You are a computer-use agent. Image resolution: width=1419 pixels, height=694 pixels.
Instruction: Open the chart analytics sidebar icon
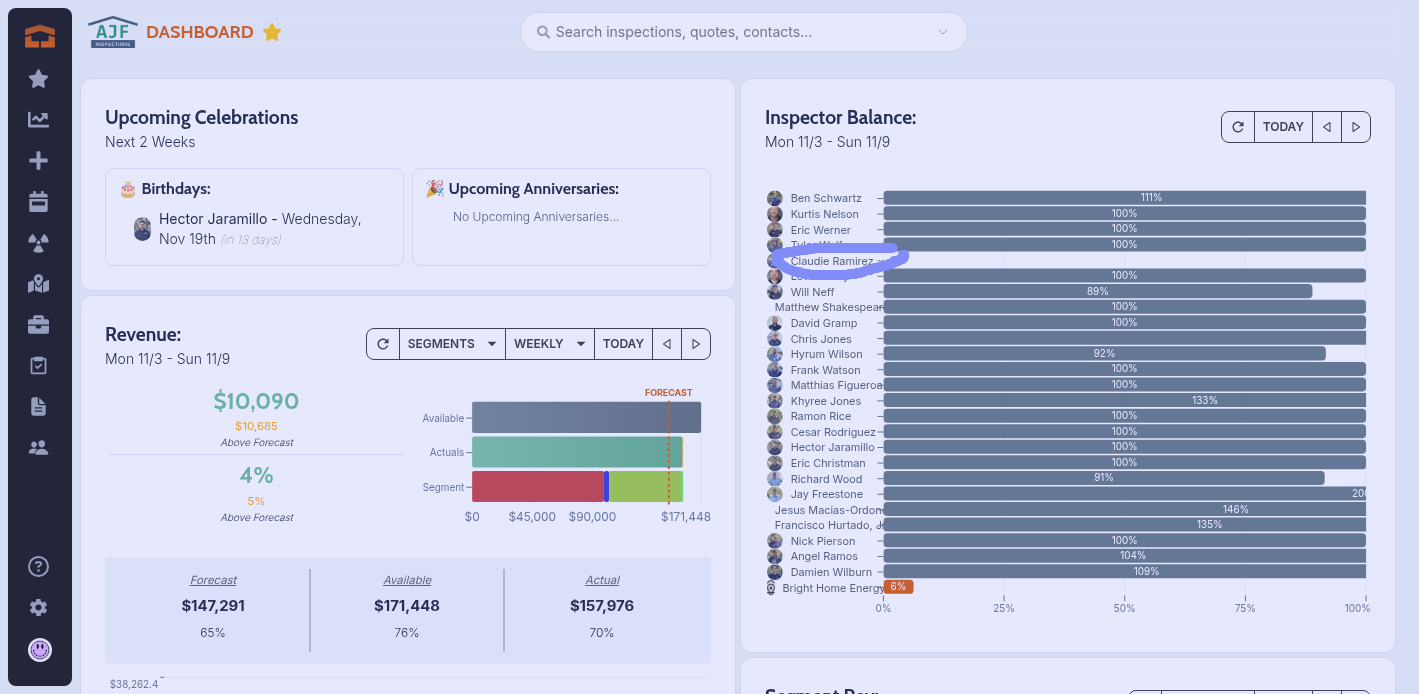pyautogui.click(x=39, y=120)
